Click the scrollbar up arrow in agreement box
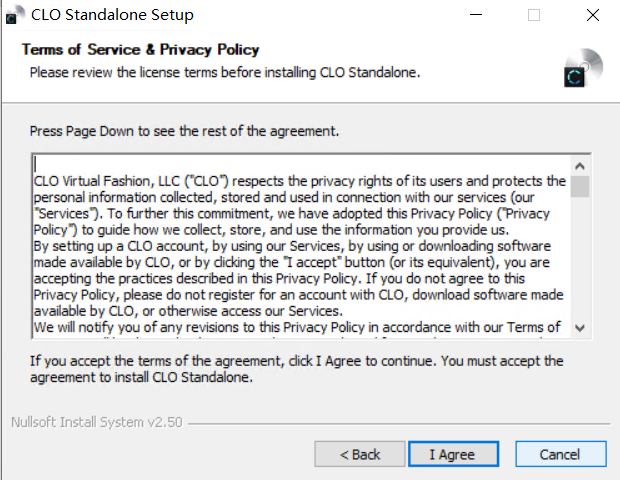 [580, 165]
